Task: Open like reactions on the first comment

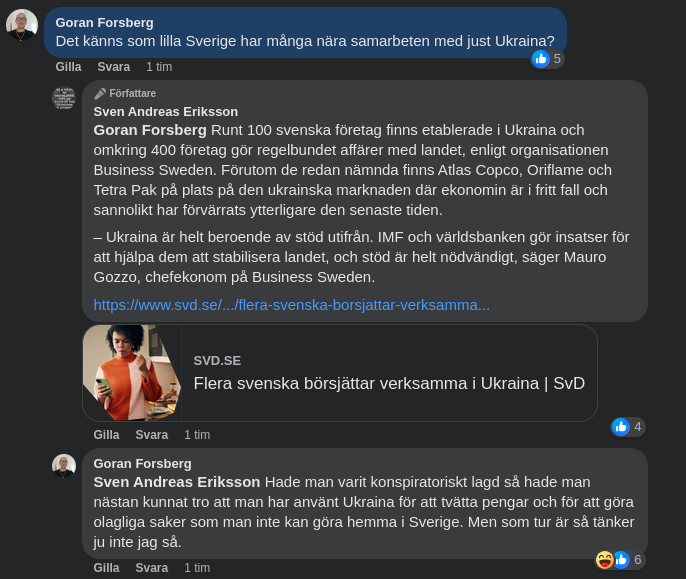Action: click(x=548, y=59)
